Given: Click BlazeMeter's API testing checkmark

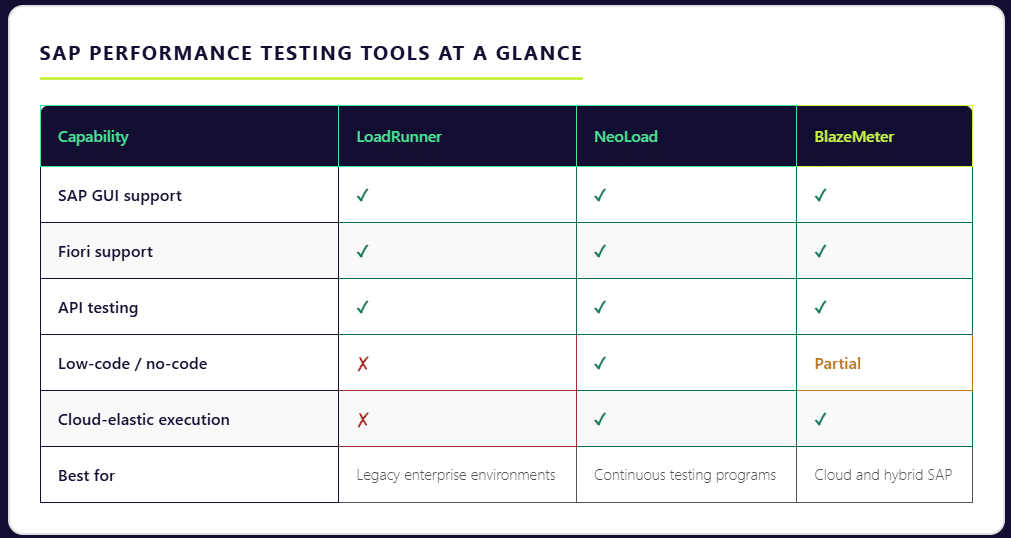Looking at the screenshot, I should click(820, 307).
